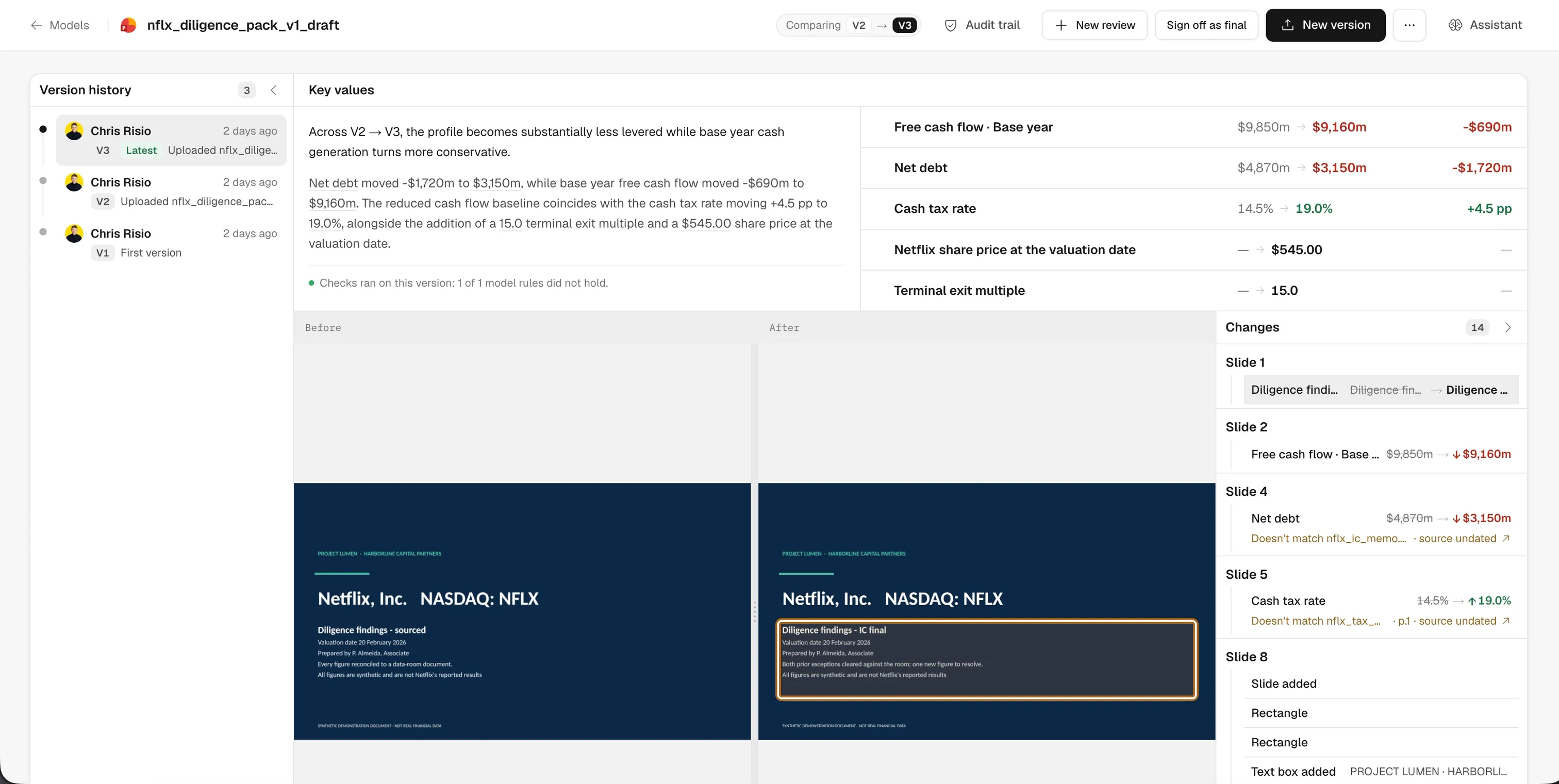Select the Slide 1 Diligence findings change
The height and width of the screenshot is (784, 1559).
click(x=1381, y=390)
